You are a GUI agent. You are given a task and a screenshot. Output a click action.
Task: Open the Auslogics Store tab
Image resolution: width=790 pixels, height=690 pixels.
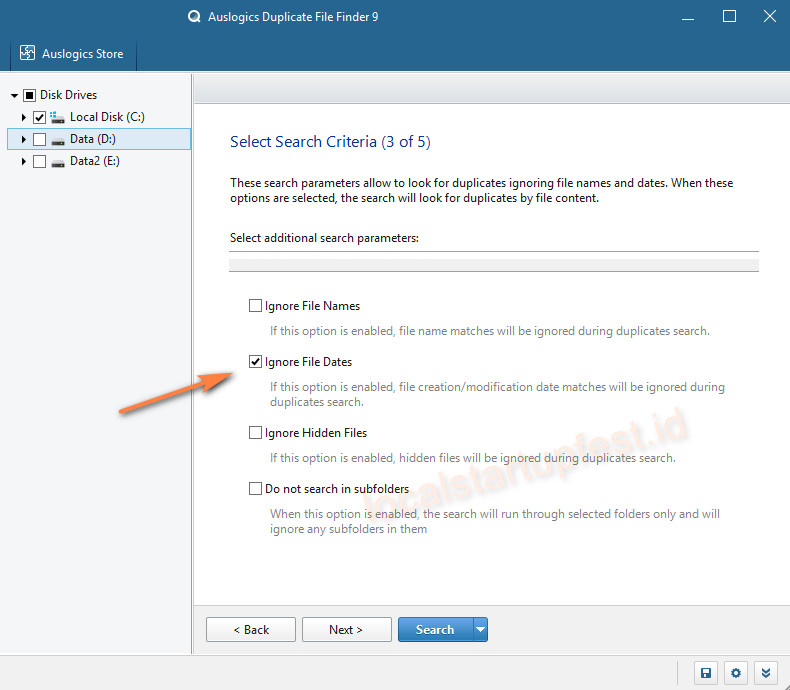click(73, 54)
